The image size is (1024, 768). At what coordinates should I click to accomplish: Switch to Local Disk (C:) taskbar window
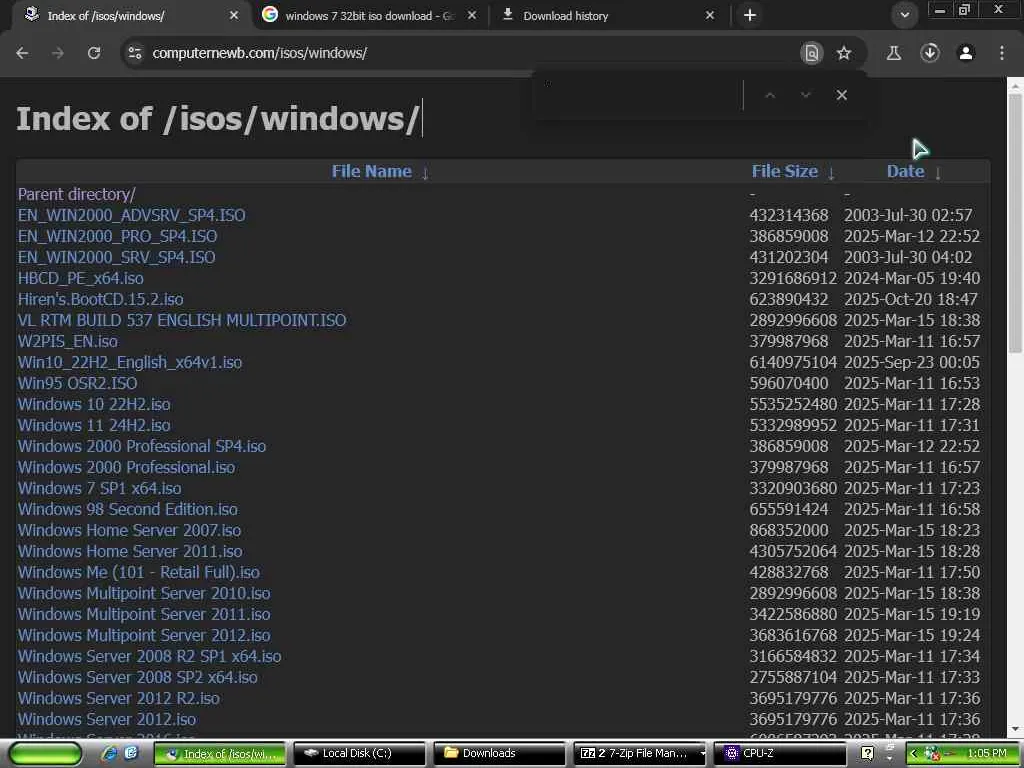pos(360,754)
